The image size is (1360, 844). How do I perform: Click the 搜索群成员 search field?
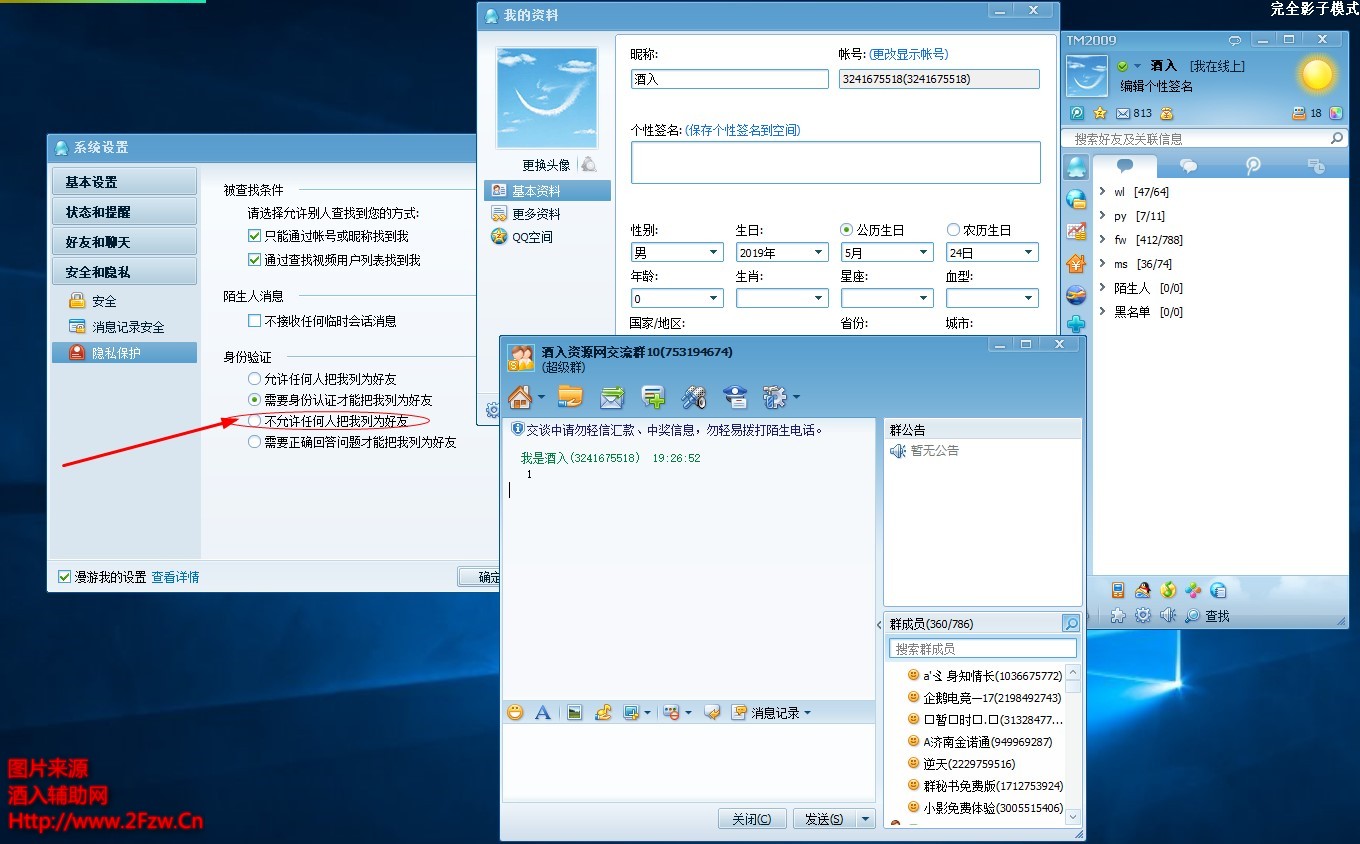[982, 649]
